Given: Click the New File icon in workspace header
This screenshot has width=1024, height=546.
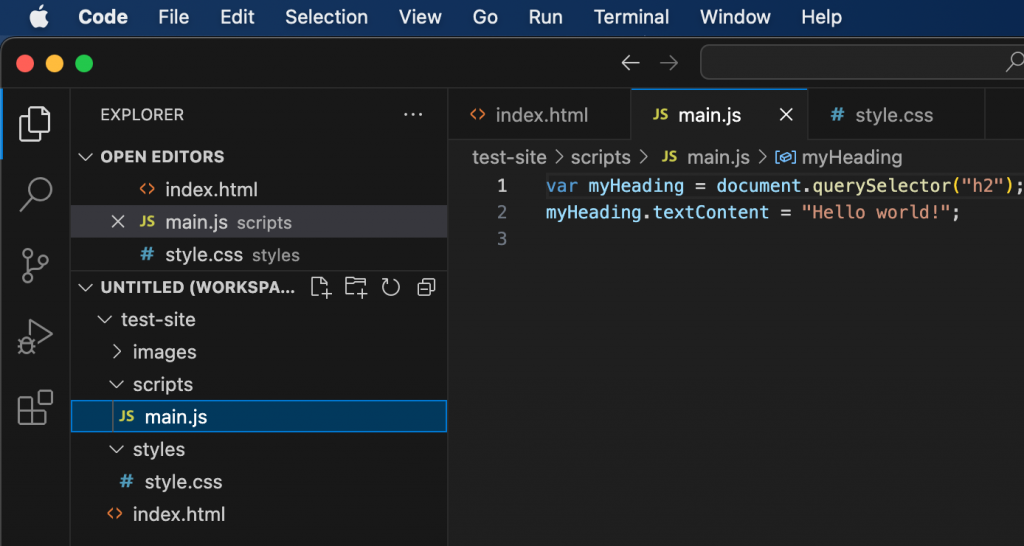Looking at the screenshot, I should (320, 288).
